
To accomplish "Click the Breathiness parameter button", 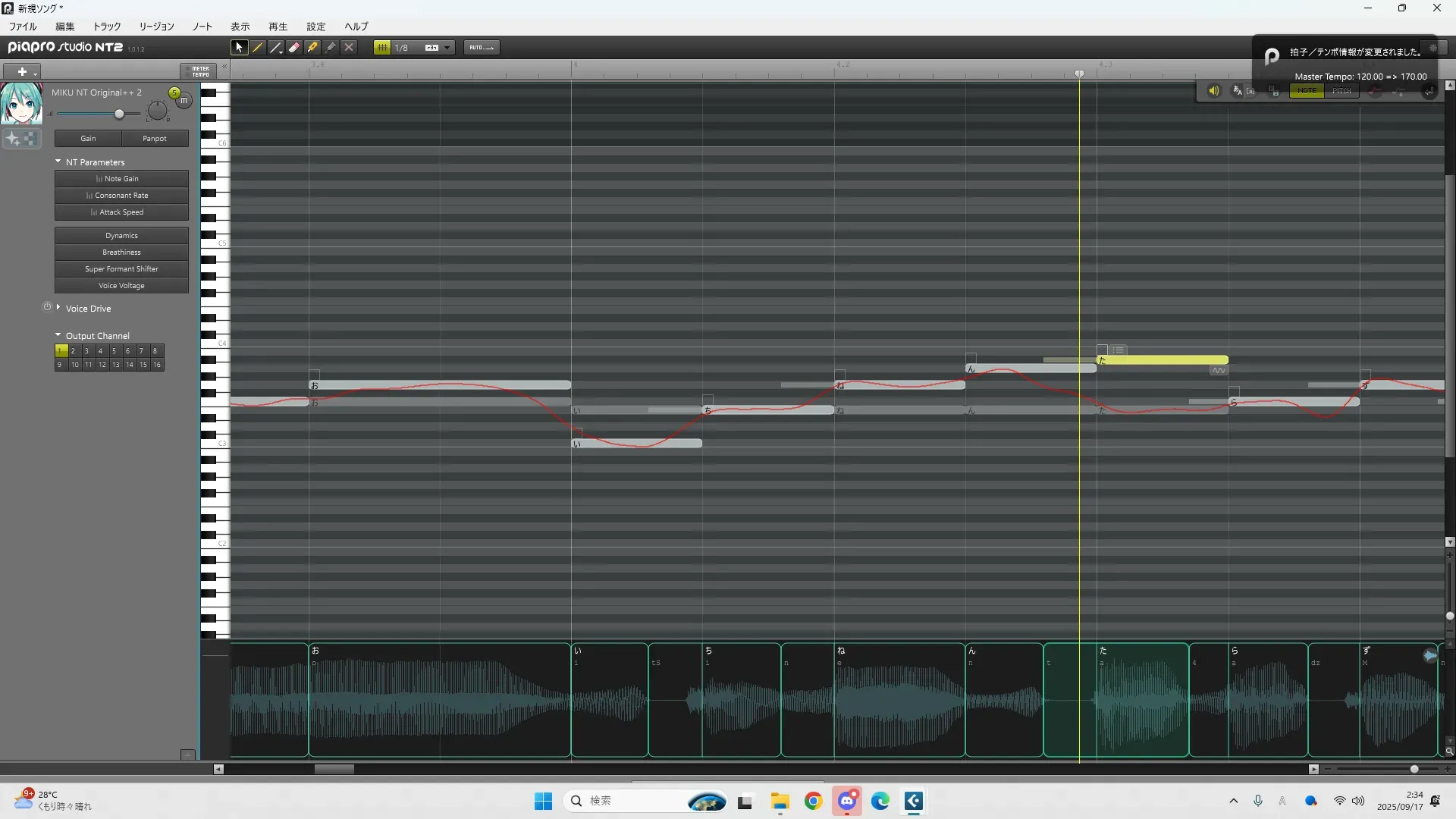I will click(121, 253).
